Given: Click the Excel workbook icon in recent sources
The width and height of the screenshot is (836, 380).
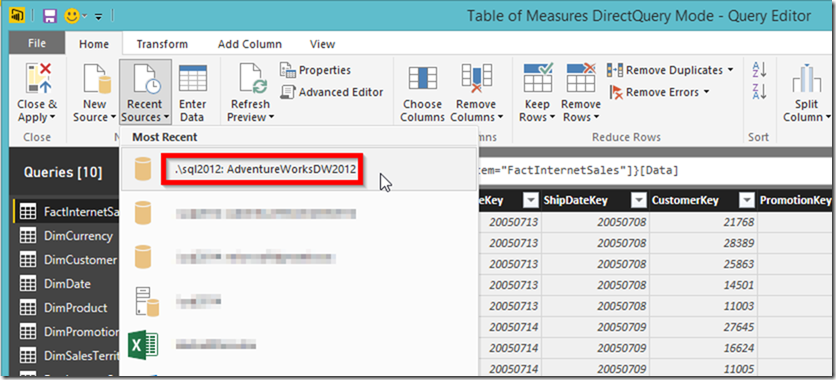Looking at the screenshot, I should [x=143, y=345].
